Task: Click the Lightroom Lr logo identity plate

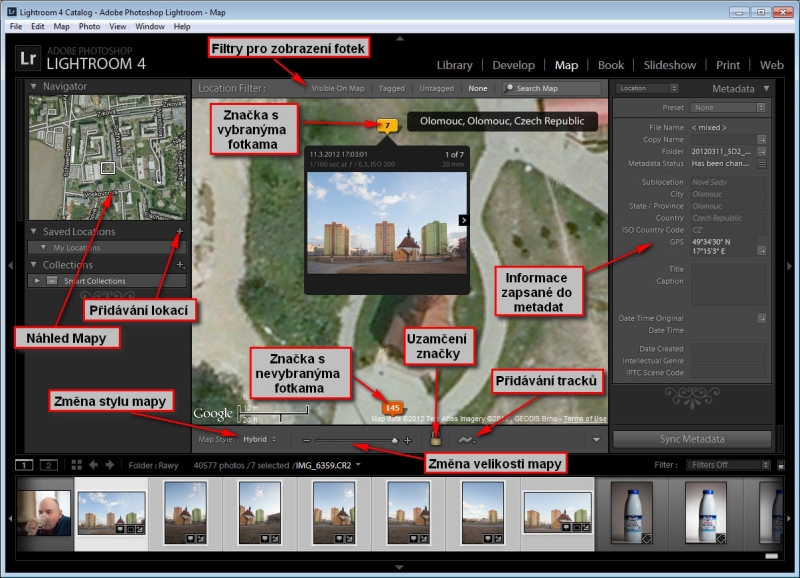Action: 28,58
